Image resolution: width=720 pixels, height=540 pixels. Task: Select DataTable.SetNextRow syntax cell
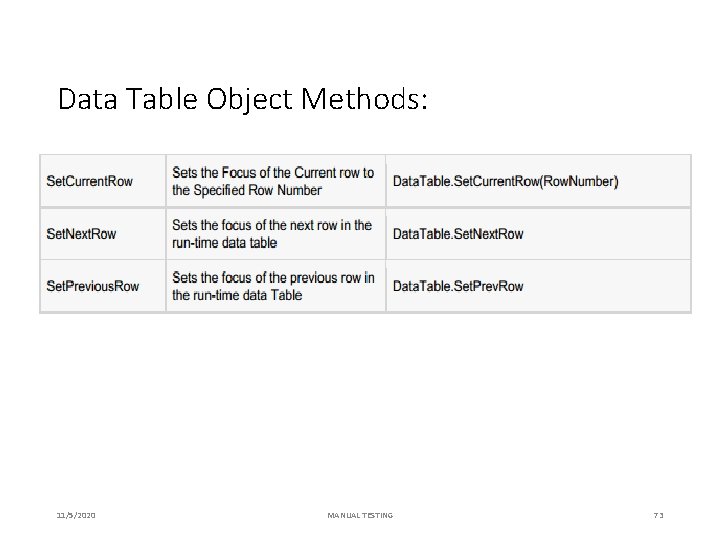click(538, 234)
